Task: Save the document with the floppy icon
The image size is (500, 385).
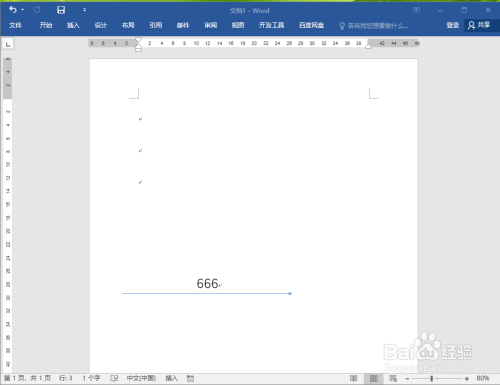Action: pyautogui.click(x=61, y=10)
